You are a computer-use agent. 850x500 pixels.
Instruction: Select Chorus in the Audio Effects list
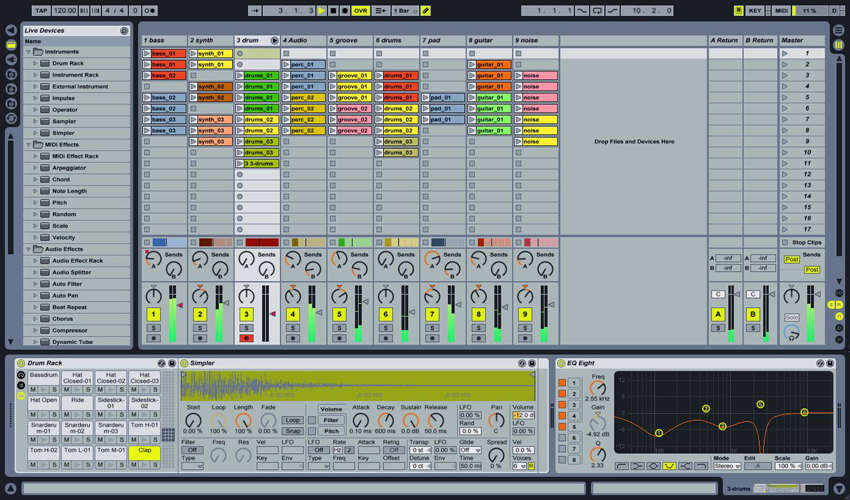(63, 319)
